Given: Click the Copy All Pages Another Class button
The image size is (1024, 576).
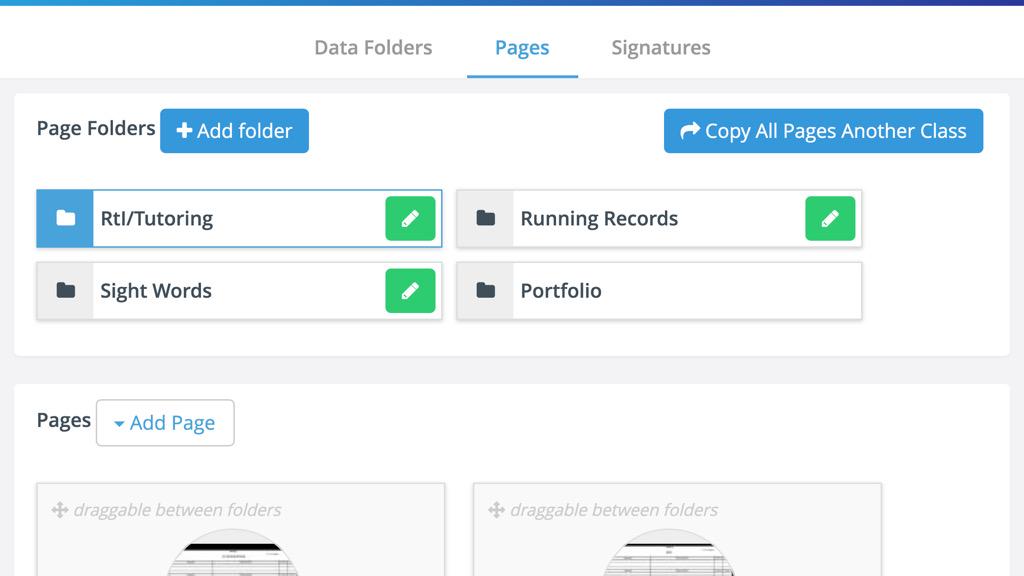Looking at the screenshot, I should [x=822, y=130].
